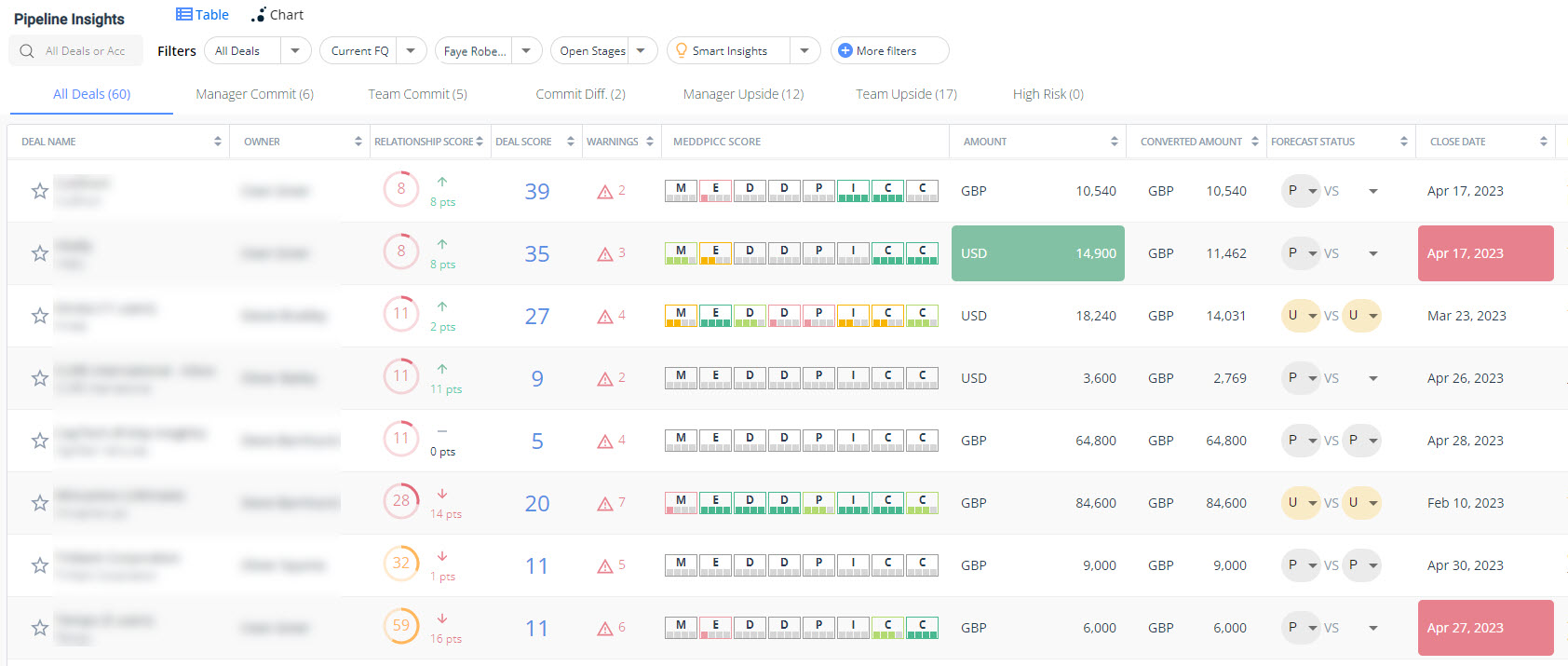
Task: Add More filters
Action: (x=889, y=50)
